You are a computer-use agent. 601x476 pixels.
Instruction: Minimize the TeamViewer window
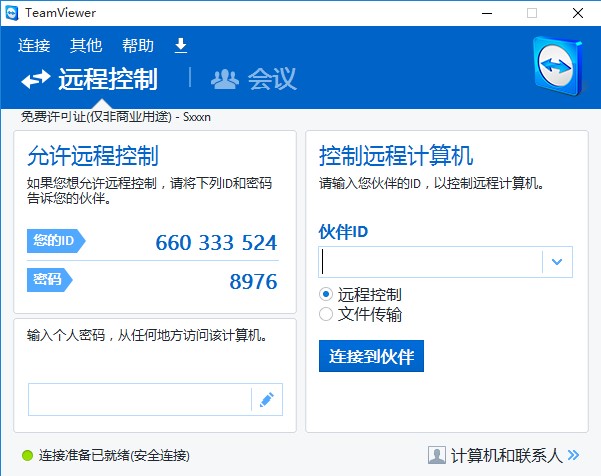487,13
